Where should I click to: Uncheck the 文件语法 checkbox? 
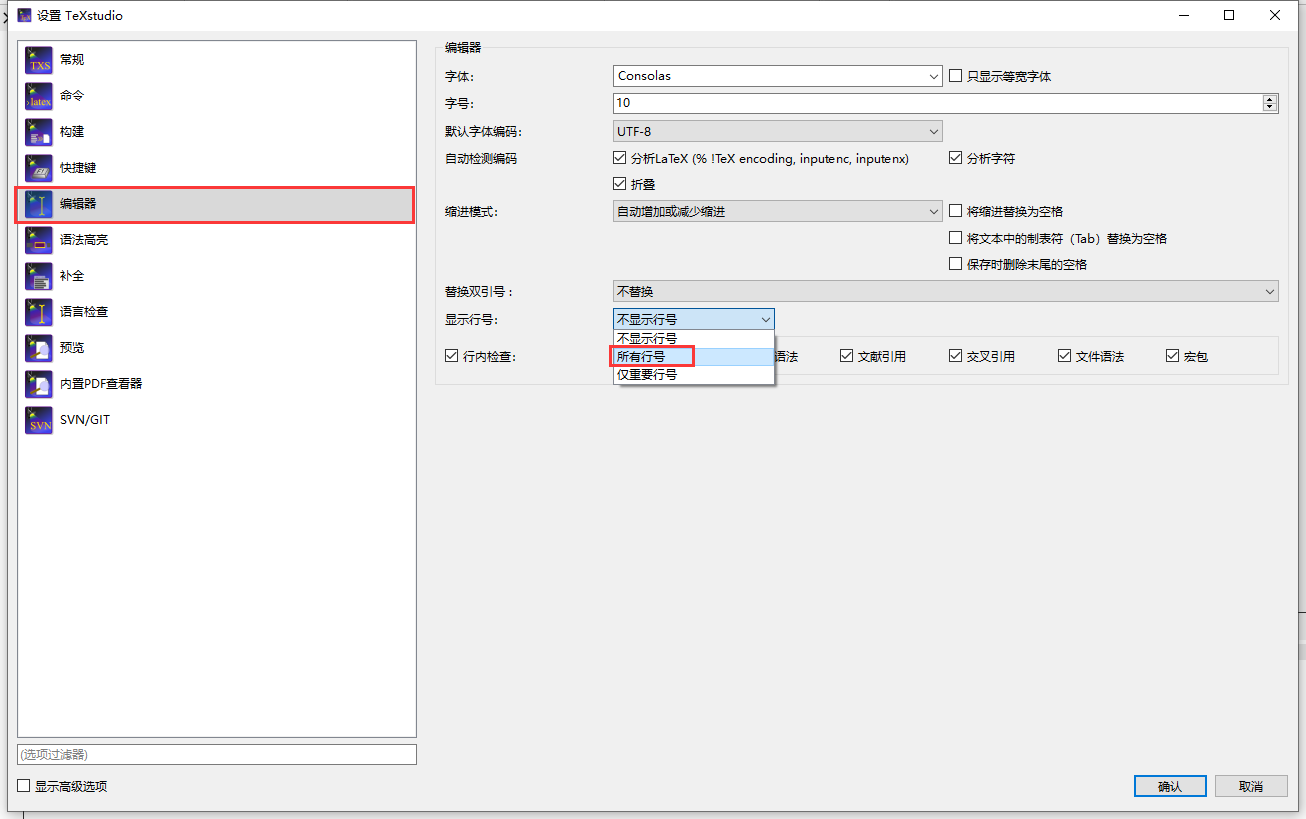pos(1065,356)
